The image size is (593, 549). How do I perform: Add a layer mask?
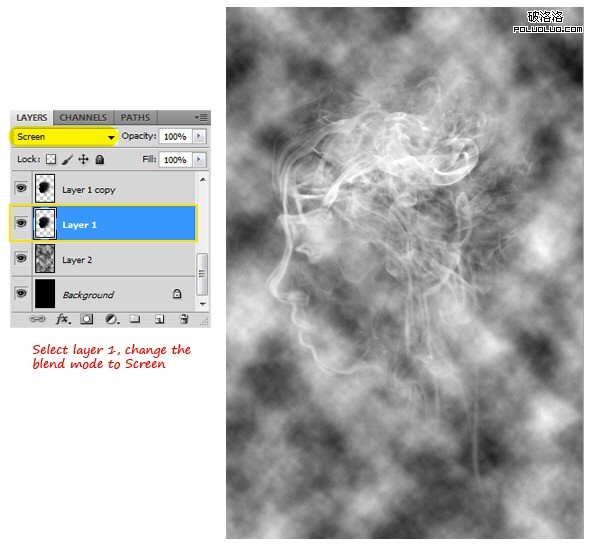click(87, 319)
